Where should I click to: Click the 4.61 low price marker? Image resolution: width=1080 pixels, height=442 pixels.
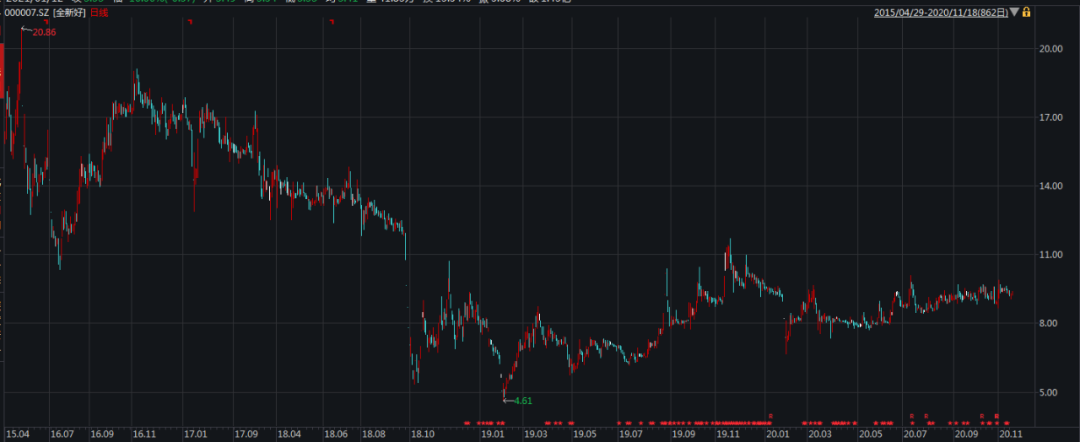[523, 401]
